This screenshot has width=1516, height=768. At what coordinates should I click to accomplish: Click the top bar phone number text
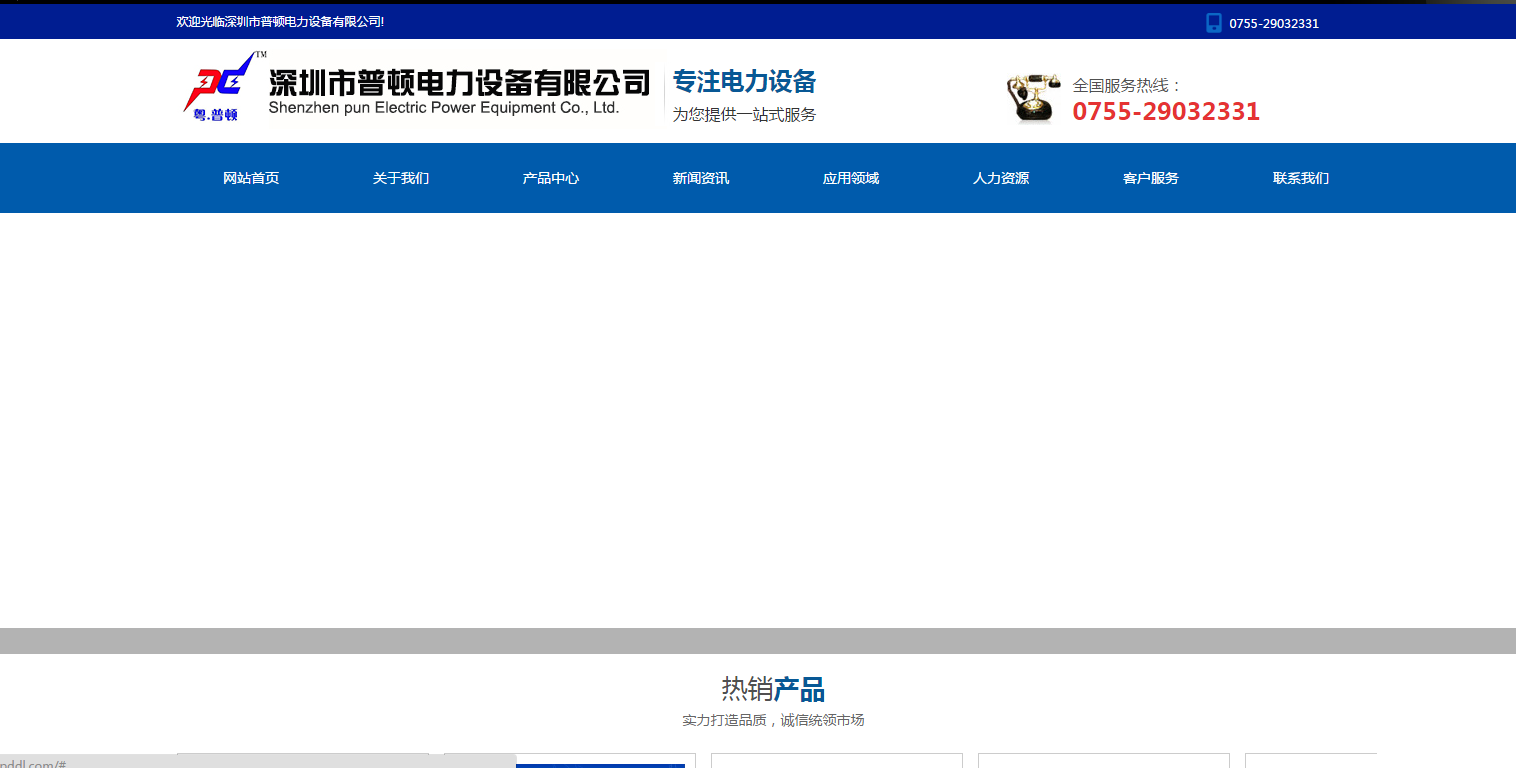pos(1274,24)
